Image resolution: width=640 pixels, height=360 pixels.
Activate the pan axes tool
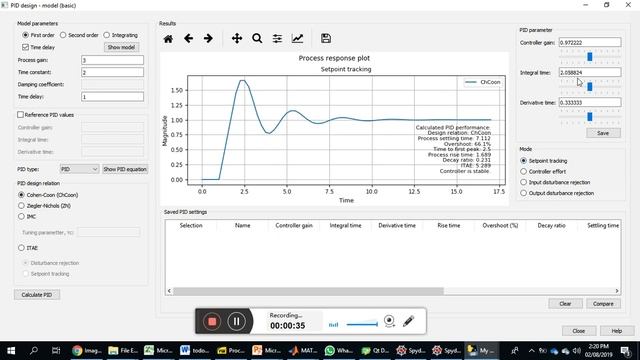click(237, 39)
